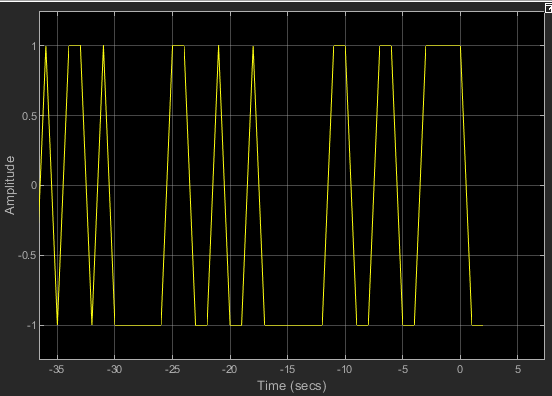Click the -25 tick label on time axis

172,369
